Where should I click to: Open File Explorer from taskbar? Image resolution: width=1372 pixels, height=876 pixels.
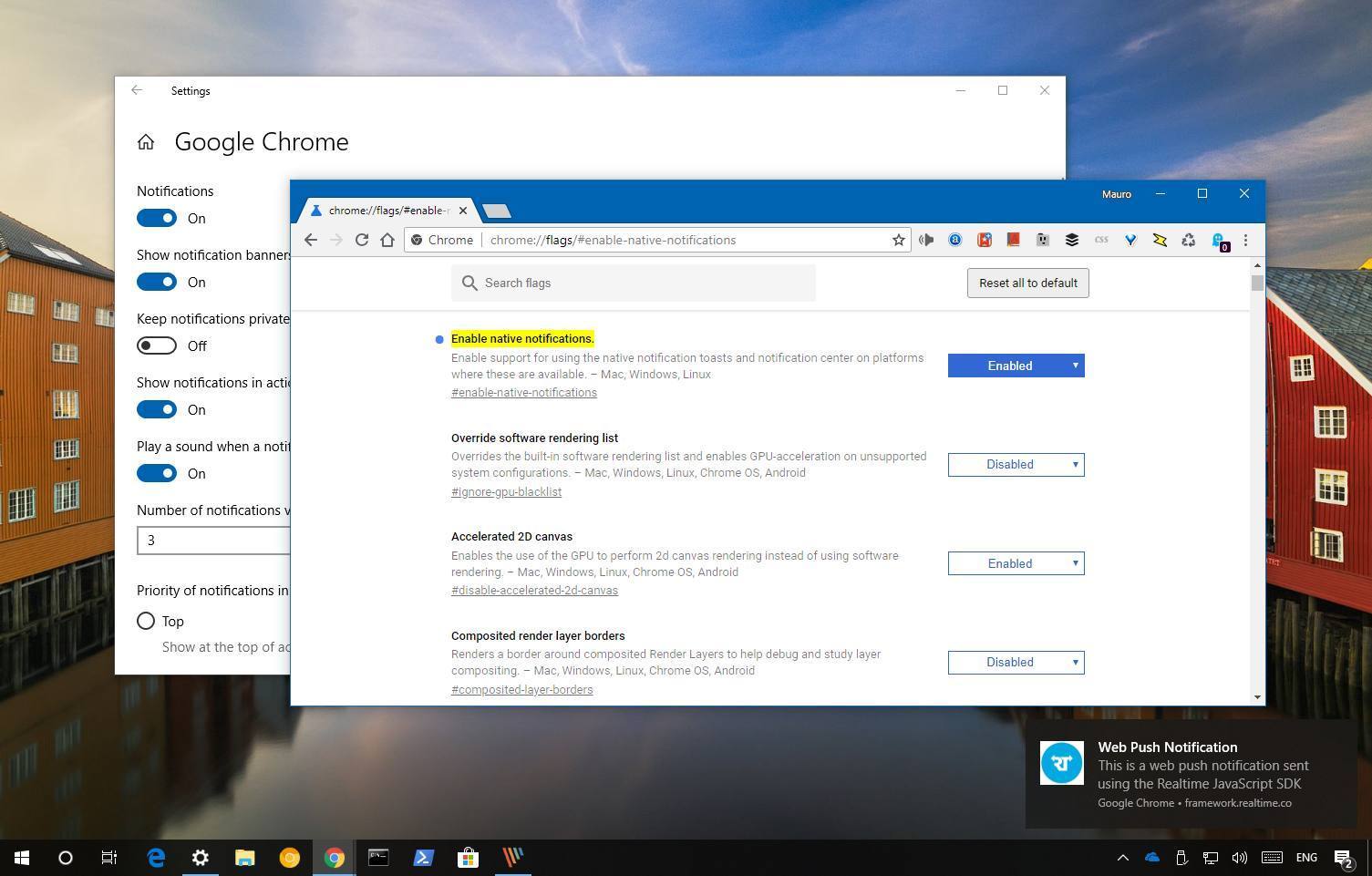(245, 858)
